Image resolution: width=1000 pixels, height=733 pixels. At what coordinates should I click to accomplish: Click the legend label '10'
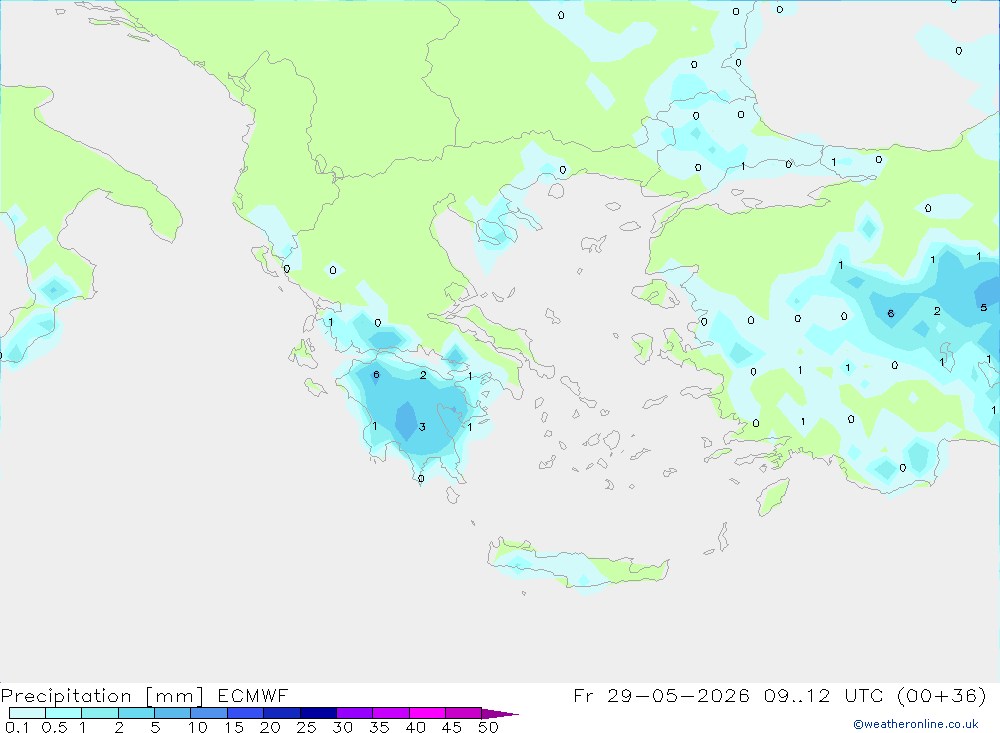[x=198, y=727]
